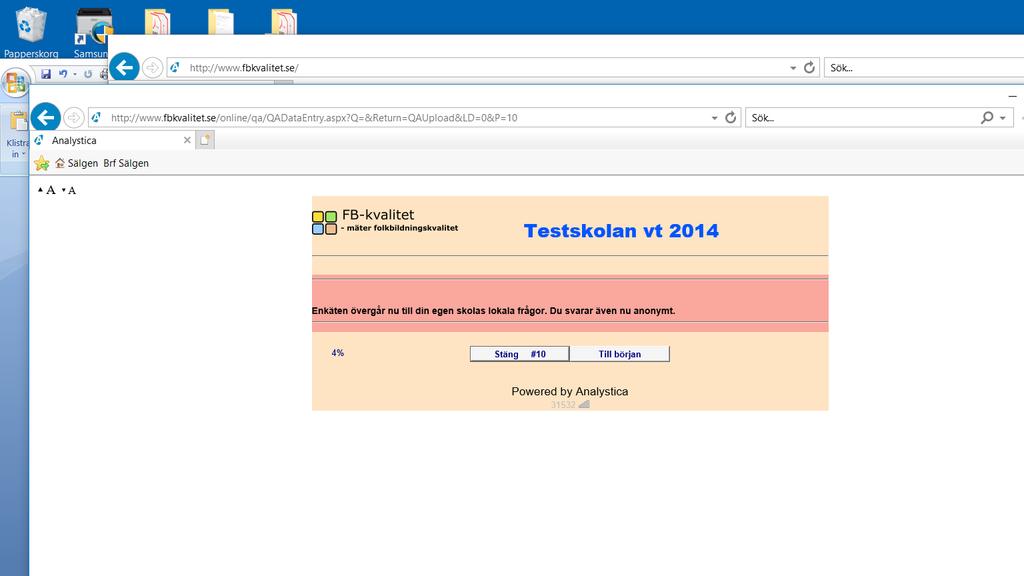Screen dimensions: 1024x576
Task: Open the third PDF folder icon on desktop
Action: (283, 21)
